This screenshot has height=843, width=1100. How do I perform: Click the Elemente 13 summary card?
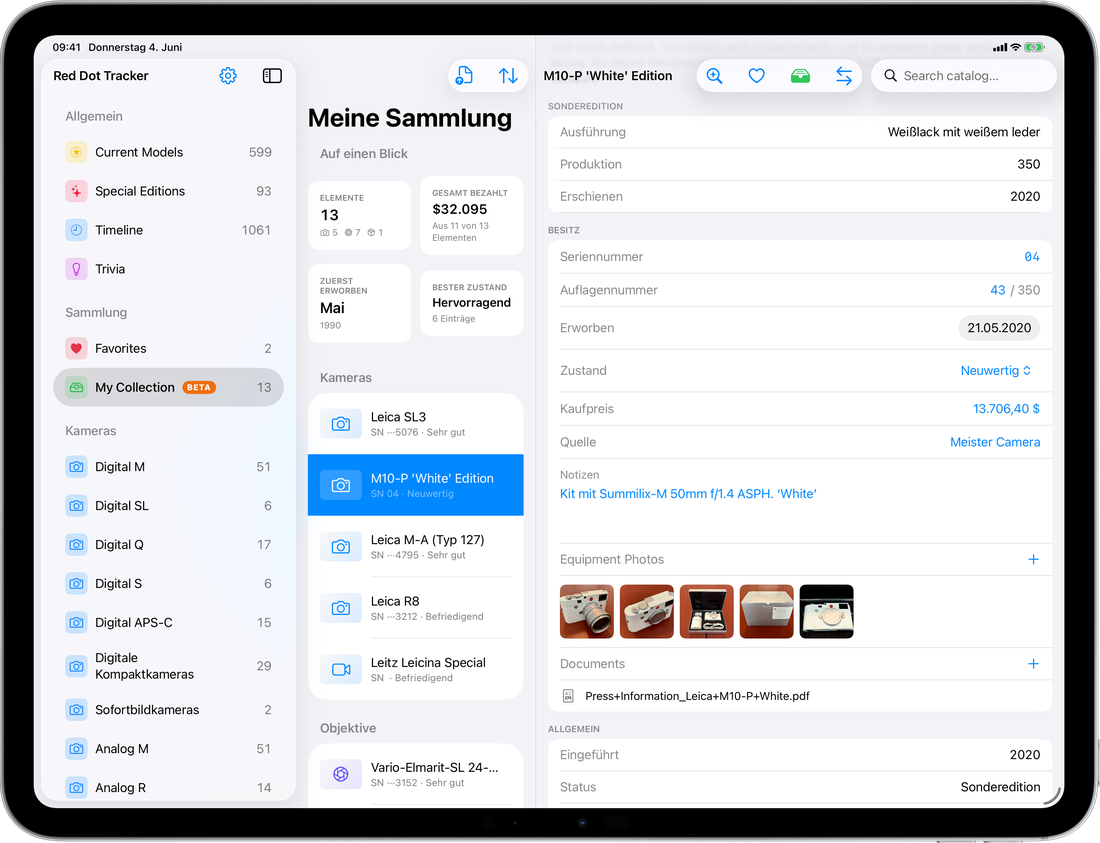pyautogui.click(x=359, y=215)
